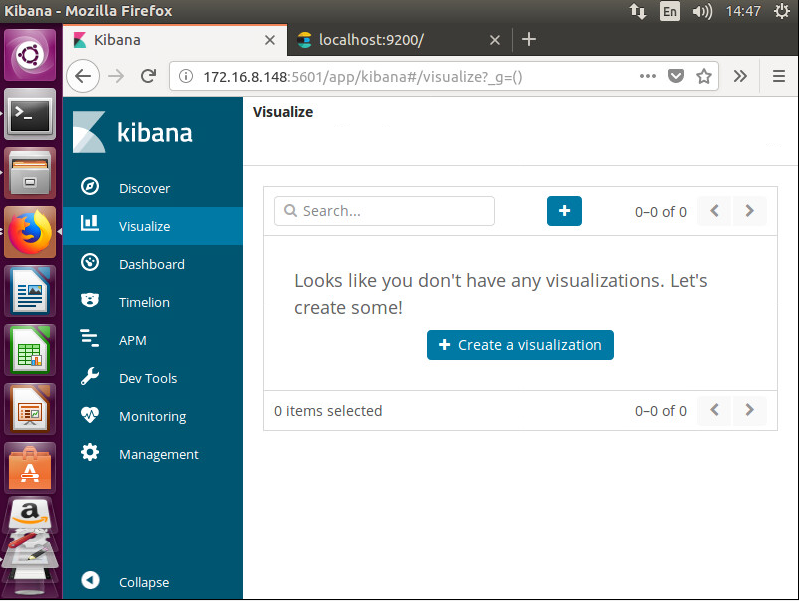This screenshot has width=799, height=601.
Task: Click the Collapse arrow icon in sidebar
Action: pos(90,580)
